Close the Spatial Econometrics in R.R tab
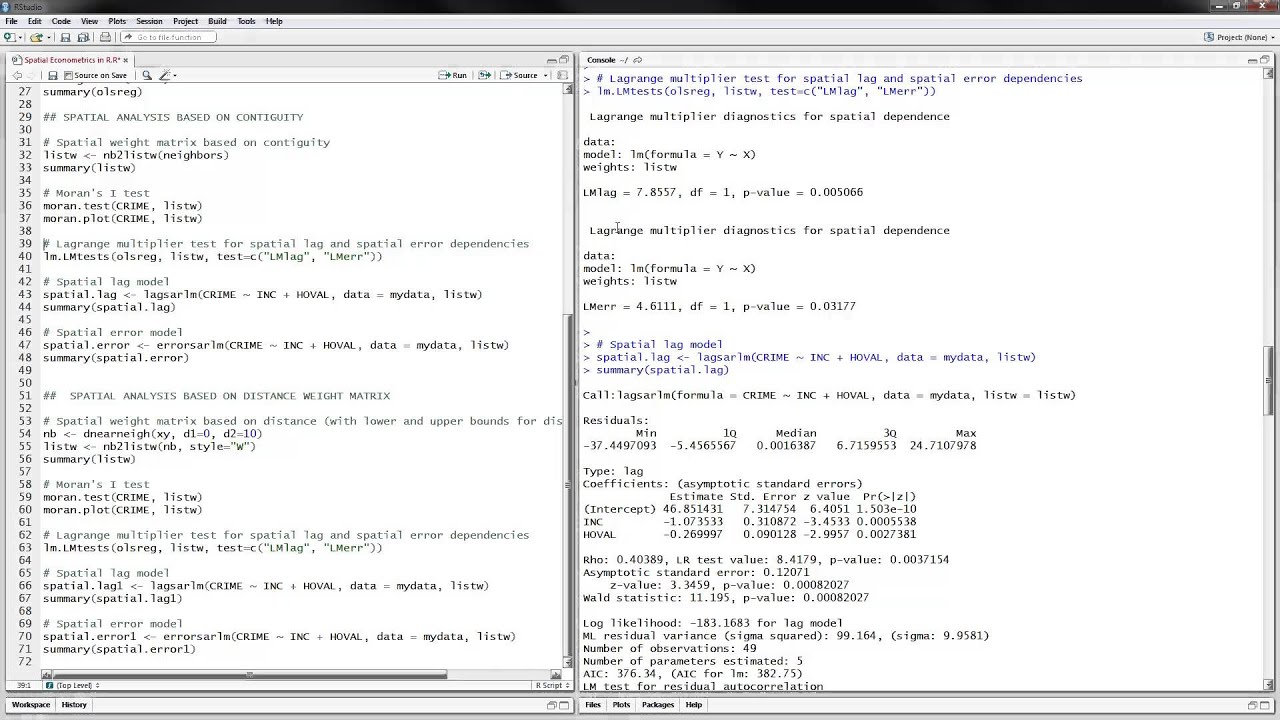This screenshot has width=1280, height=720. point(127,60)
